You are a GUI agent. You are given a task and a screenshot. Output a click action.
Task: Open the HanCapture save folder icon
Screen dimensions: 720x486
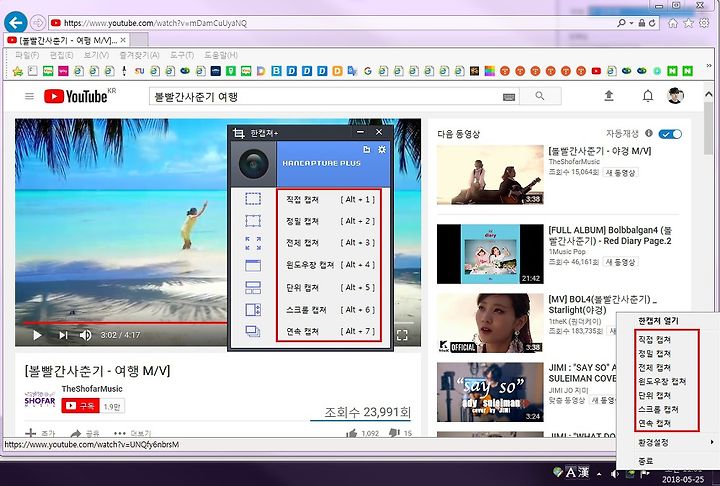tap(366, 150)
